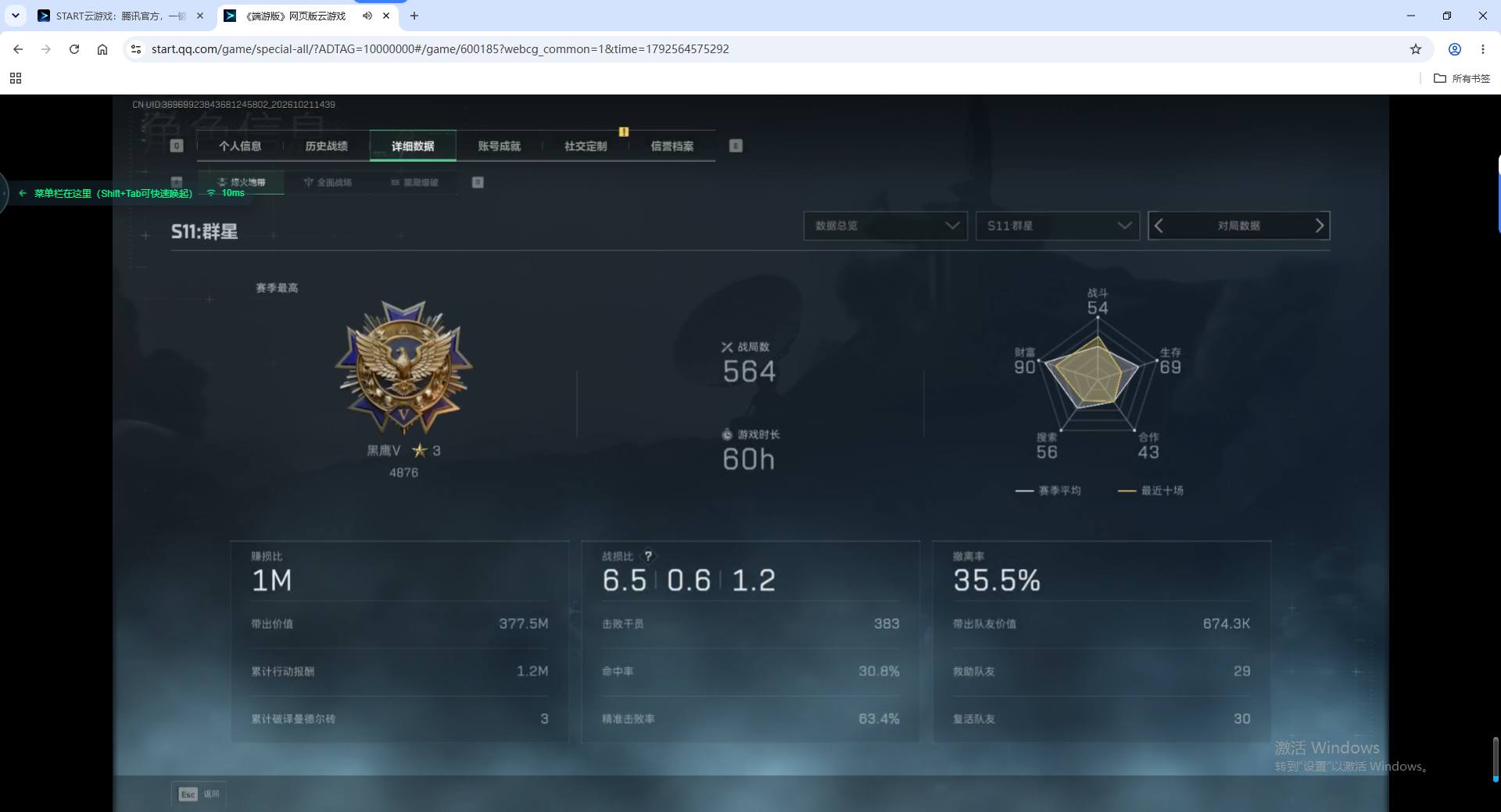This screenshot has width=1501, height=812.
Task: Open browser profile account icon
Action: (1455, 49)
